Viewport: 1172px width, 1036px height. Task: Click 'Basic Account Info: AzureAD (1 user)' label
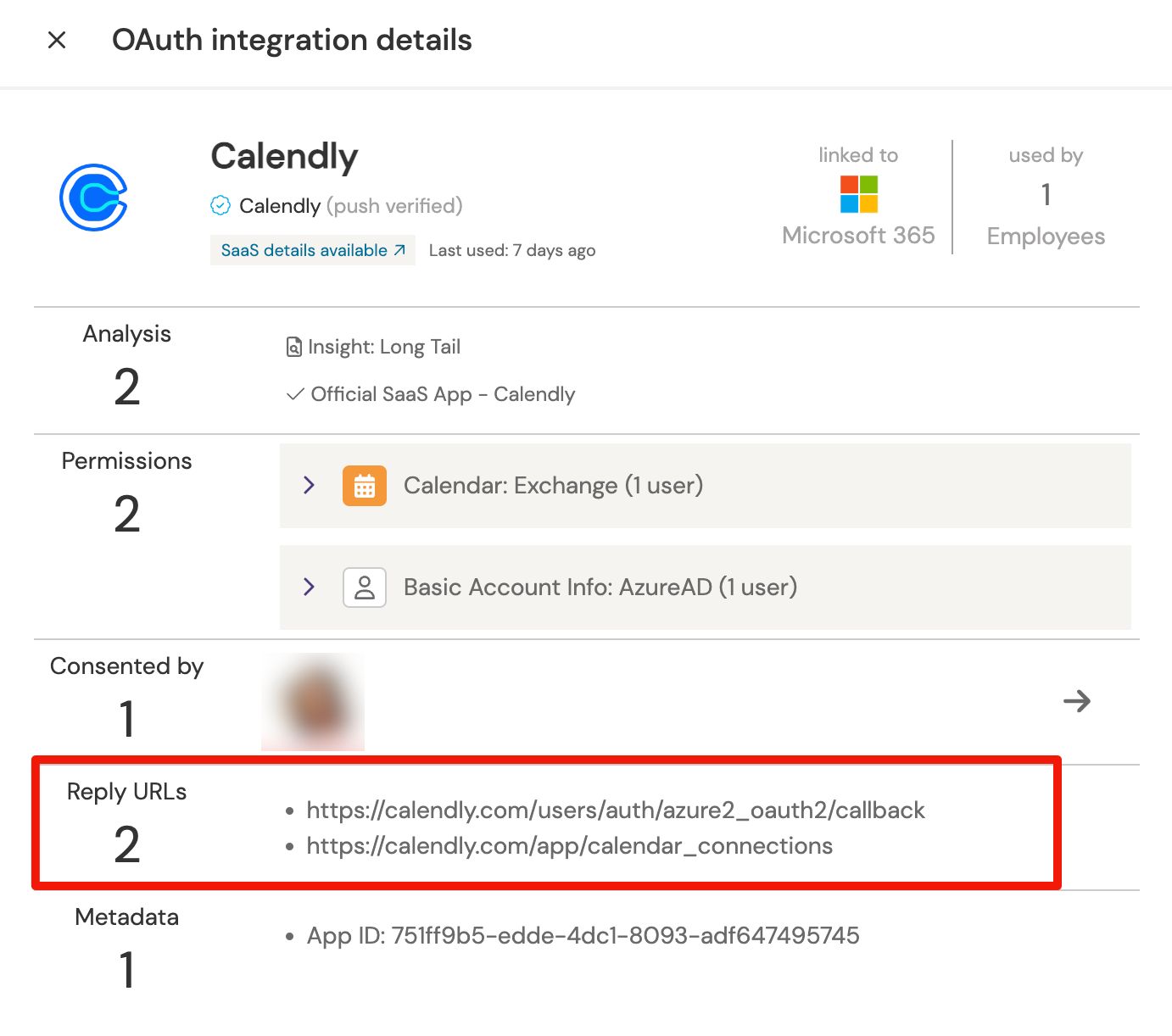600,588
